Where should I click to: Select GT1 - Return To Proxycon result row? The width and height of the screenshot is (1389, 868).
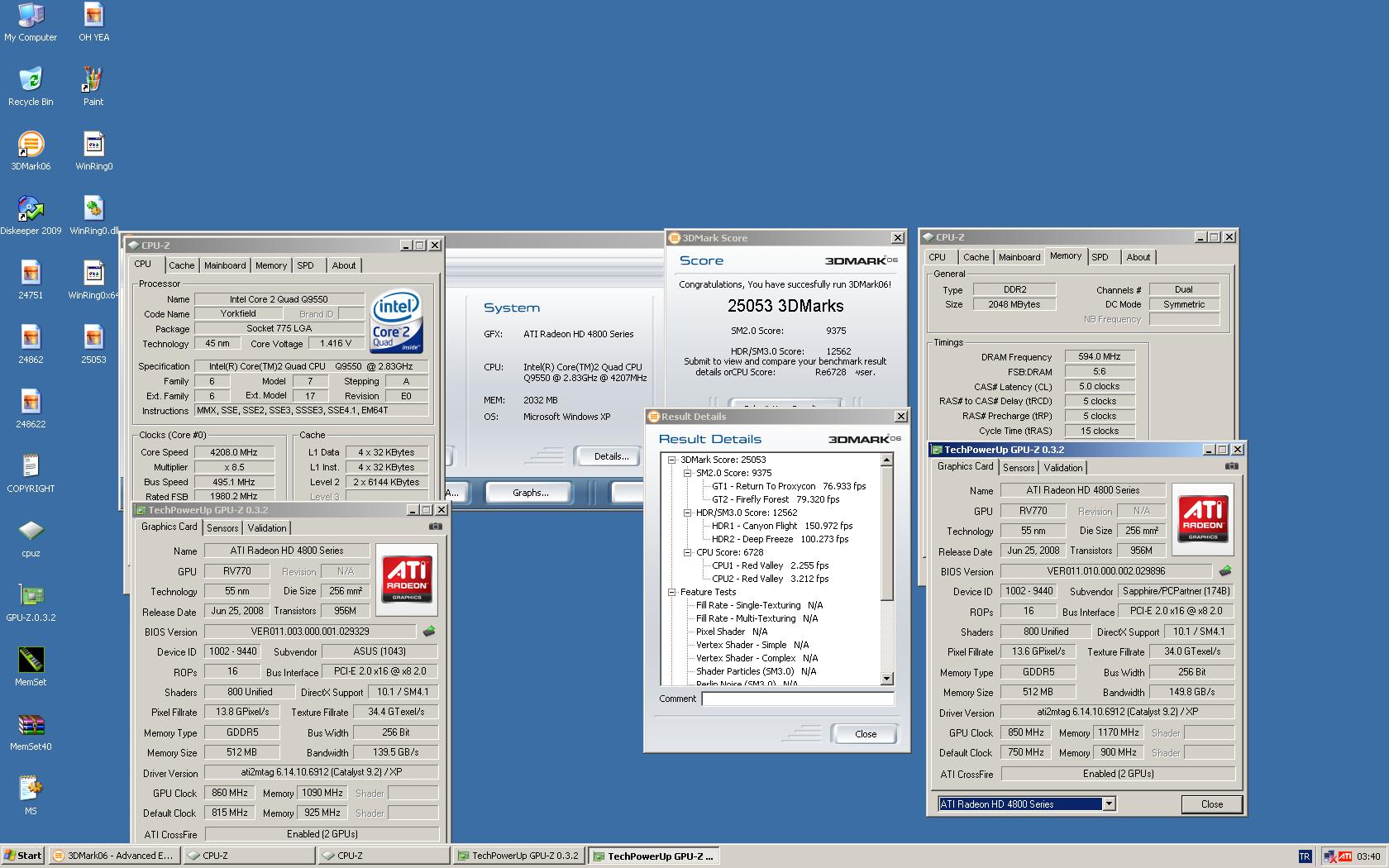[x=789, y=486]
